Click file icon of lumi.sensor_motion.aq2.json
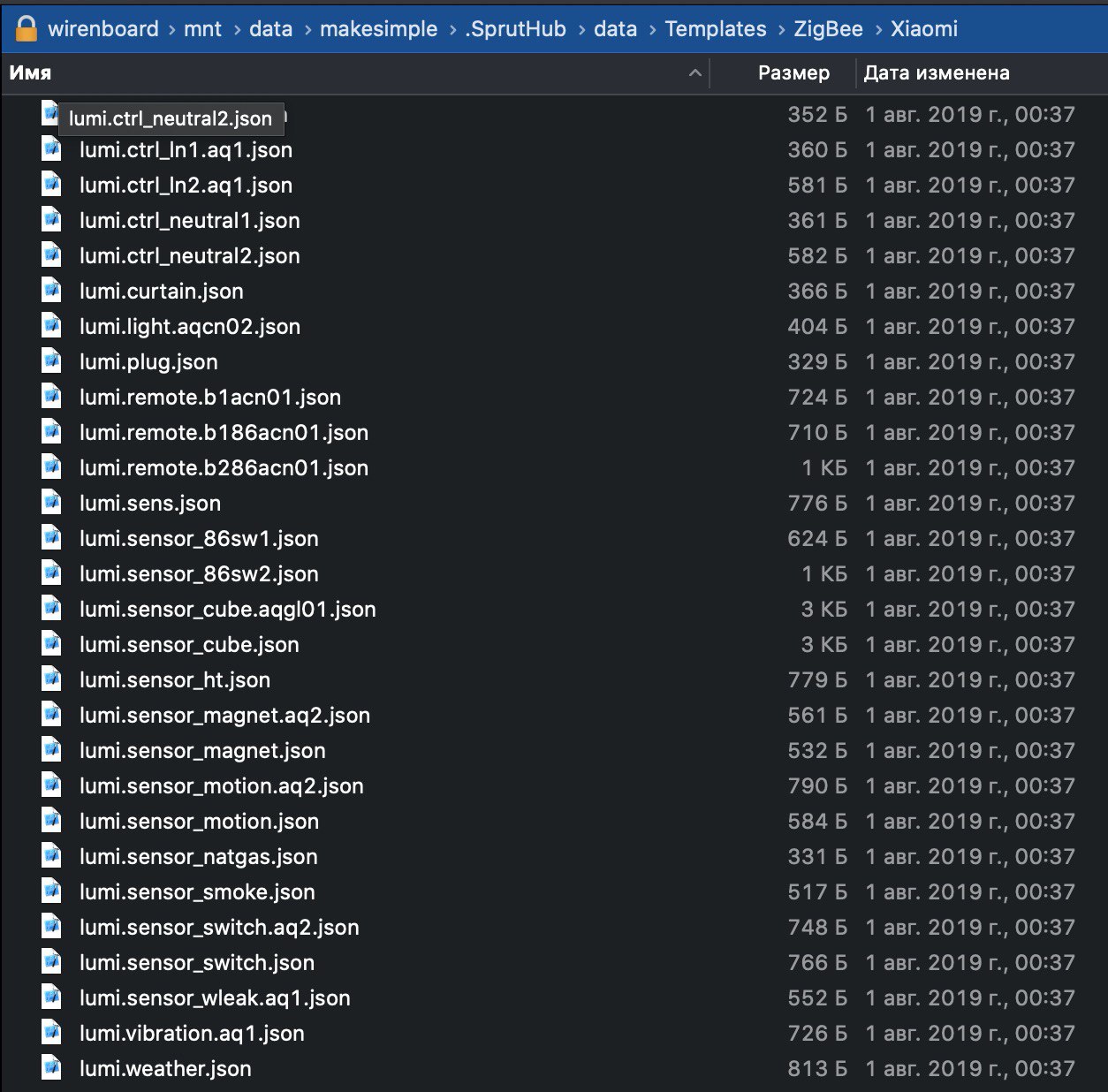The image size is (1108, 1092). 52,785
